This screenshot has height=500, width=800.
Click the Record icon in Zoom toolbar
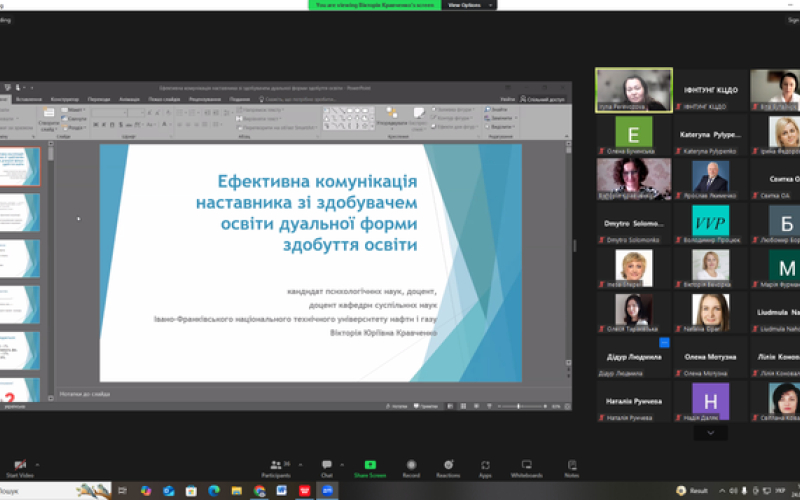pyautogui.click(x=411, y=464)
